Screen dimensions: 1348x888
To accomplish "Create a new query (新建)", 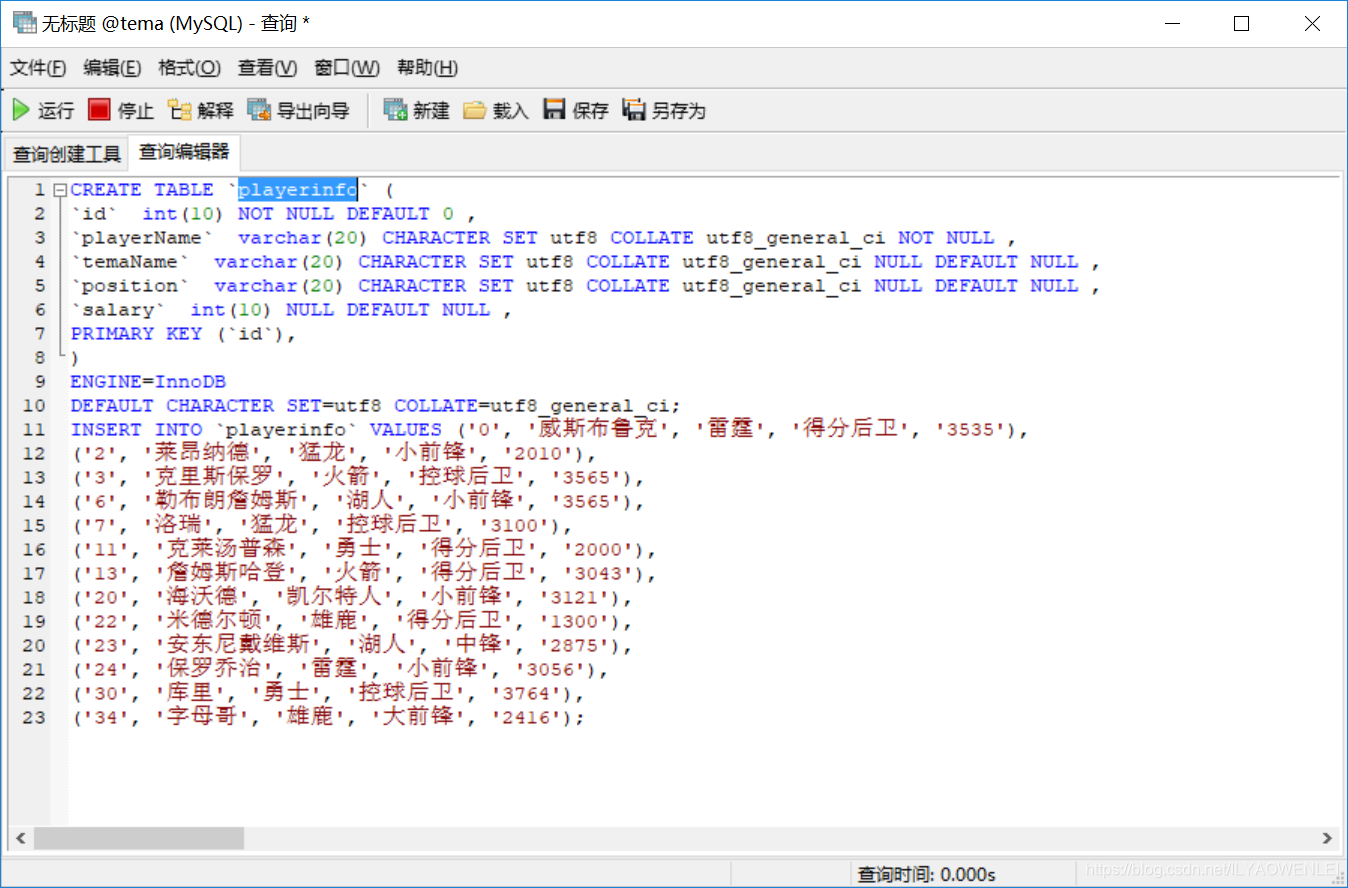I will tap(417, 110).
